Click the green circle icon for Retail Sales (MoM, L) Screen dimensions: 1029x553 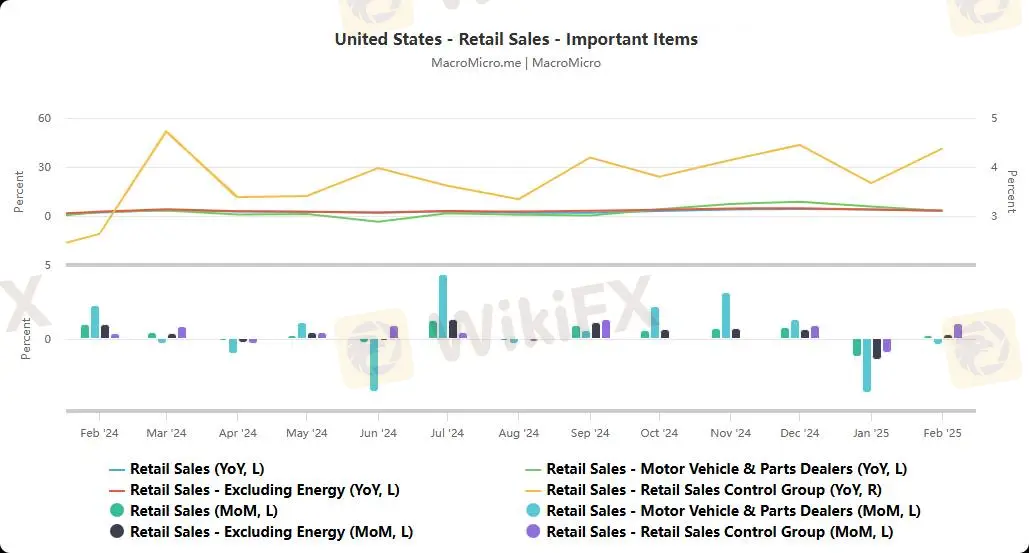[x=117, y=511]
